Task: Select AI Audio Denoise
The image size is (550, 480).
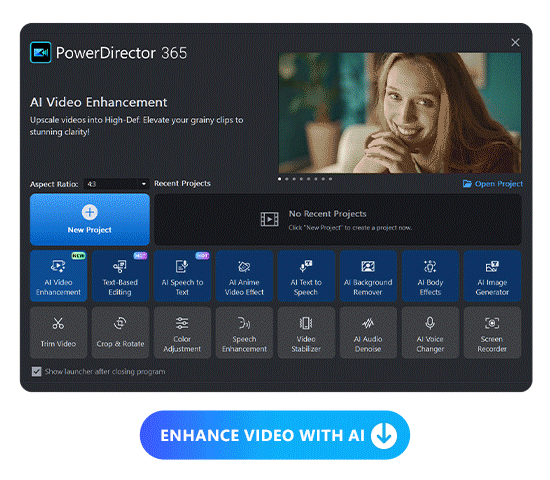Action: pos(368,333)
